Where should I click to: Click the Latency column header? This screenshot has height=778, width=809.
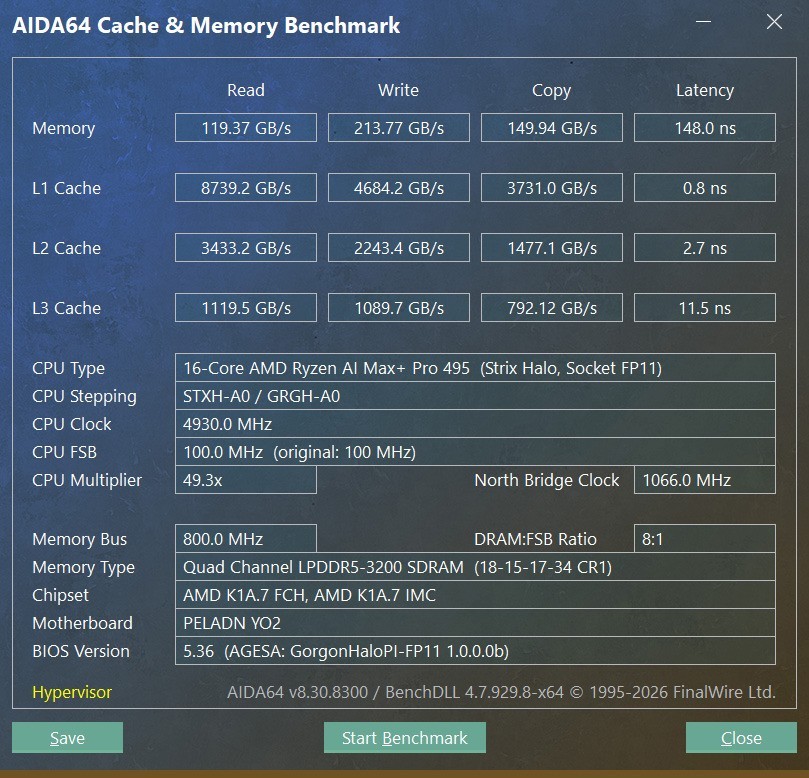click(705, 90)
